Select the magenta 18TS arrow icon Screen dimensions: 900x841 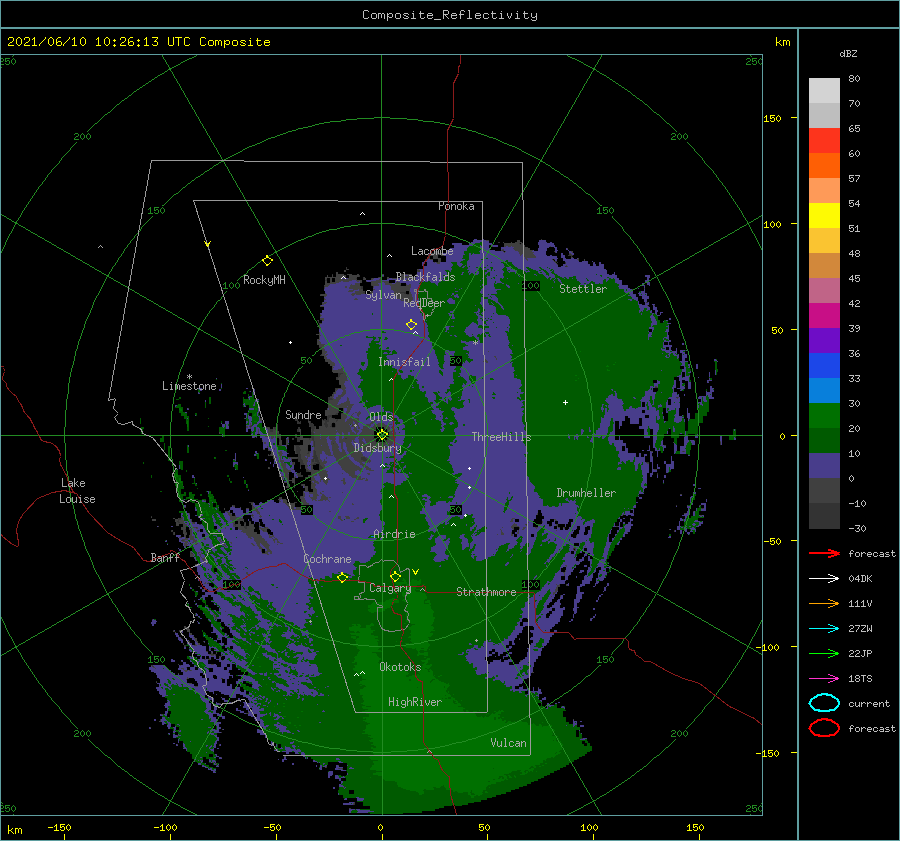[x=824, y=679]
